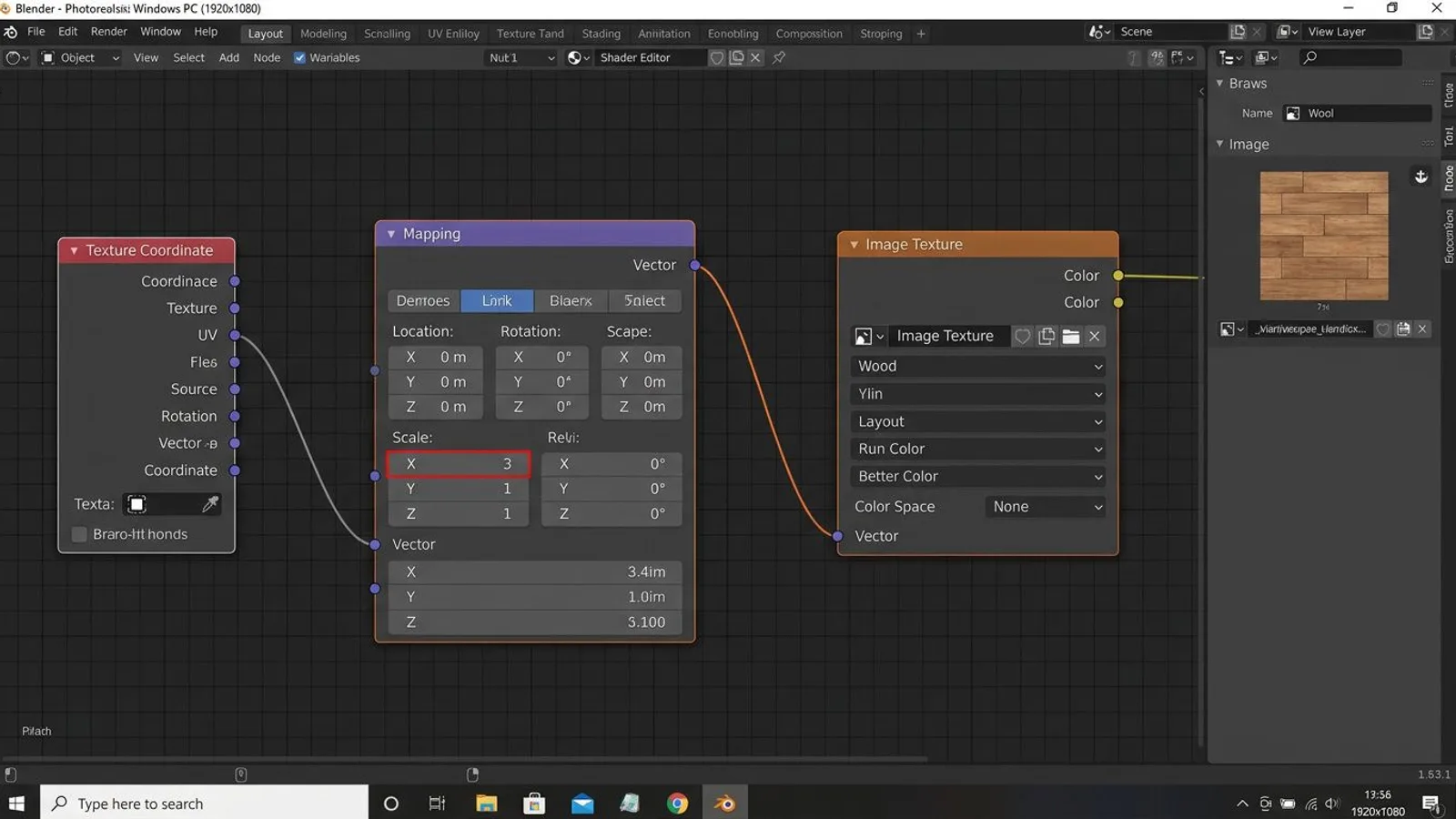
Task: Unlink image with X icon in Image Texture node
Action: coord(1095,337)
